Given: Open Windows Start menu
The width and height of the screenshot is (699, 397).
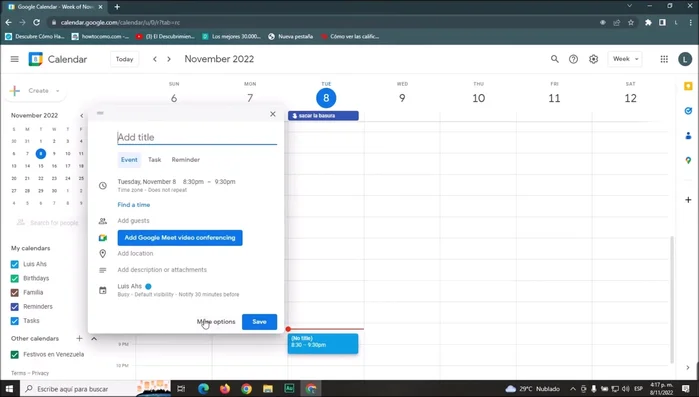Looking at the screenshot, I should 9,389.
